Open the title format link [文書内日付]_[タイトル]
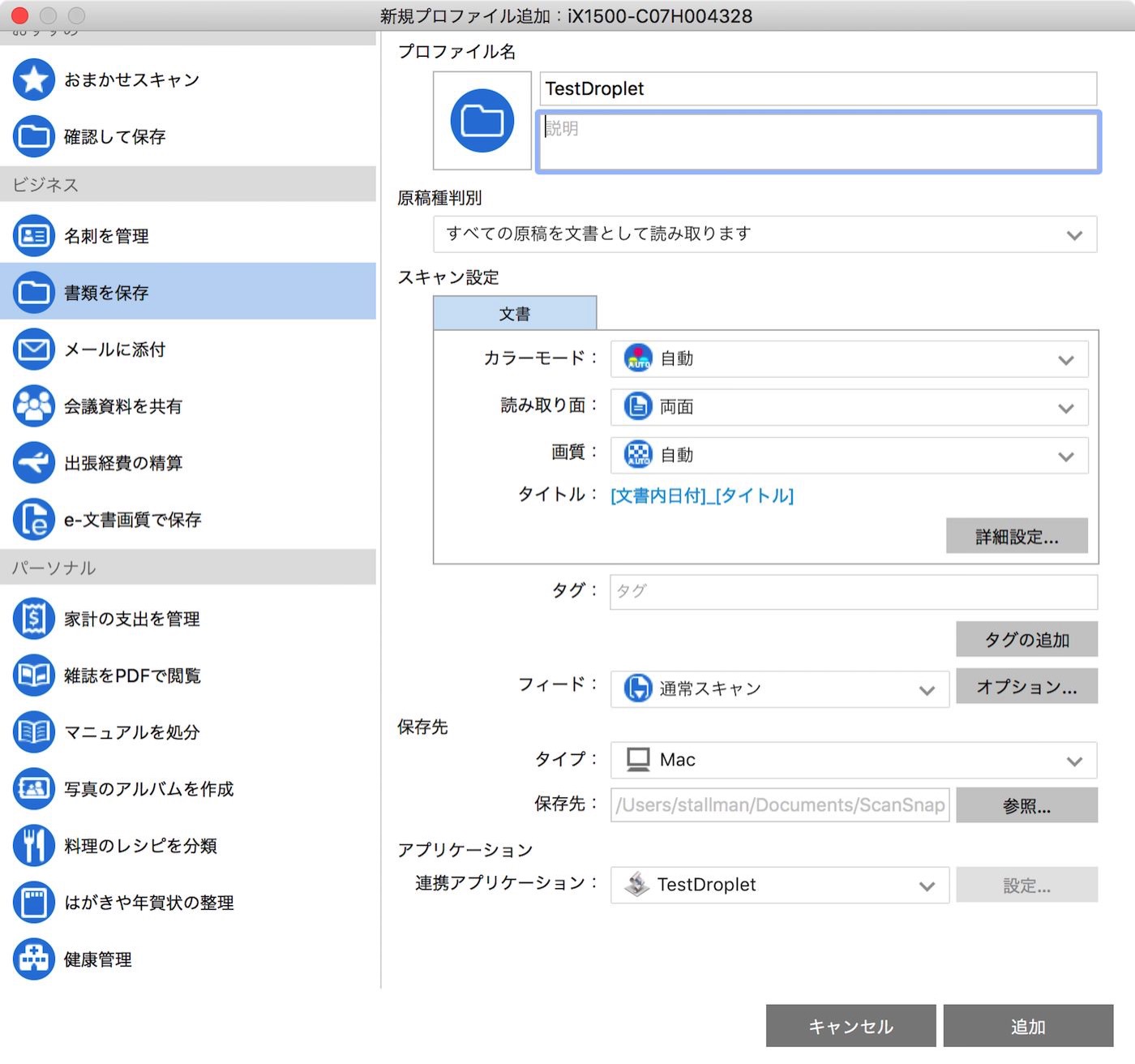The height and width of the screenshot is (1064, 1135). [702, 496]
